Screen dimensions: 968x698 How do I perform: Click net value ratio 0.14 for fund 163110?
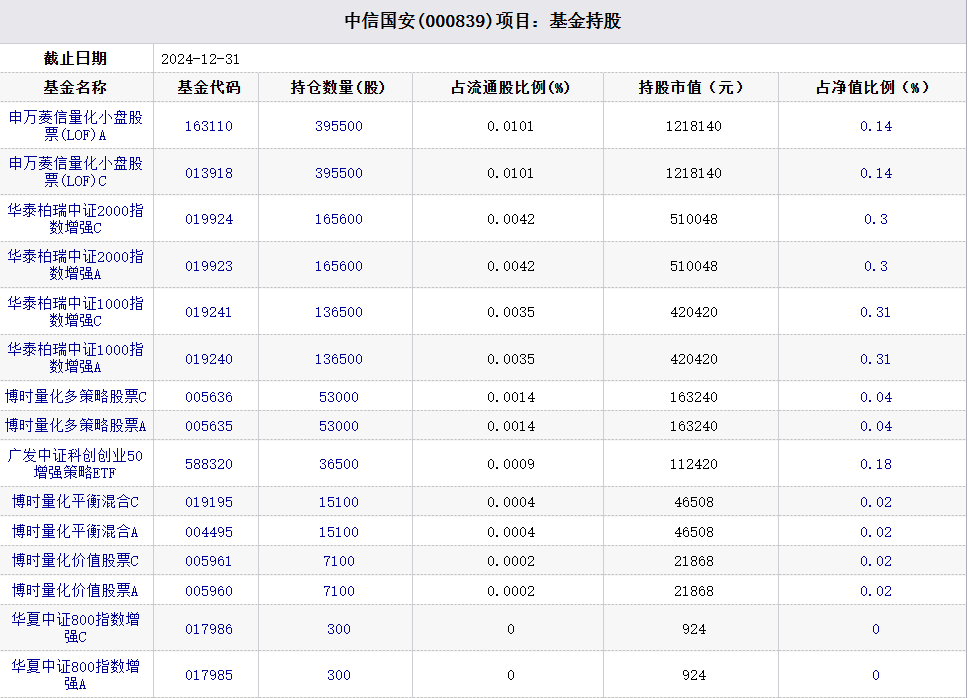pyautogui.click(x=875, y=126)
